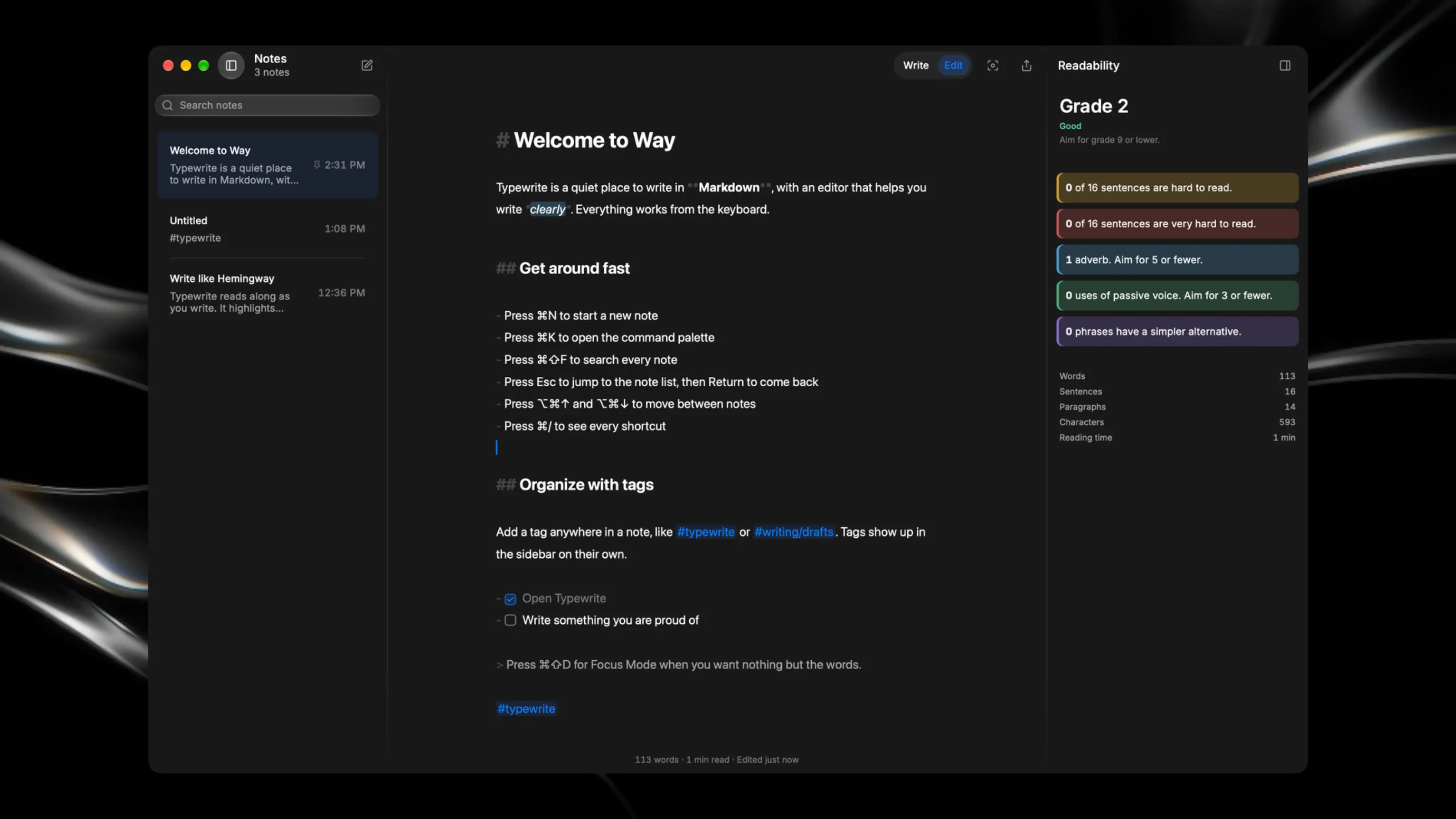Click the #typewrite tag in the paragraph
This screenshot has width=1456, height=819.
click(705, 532)
